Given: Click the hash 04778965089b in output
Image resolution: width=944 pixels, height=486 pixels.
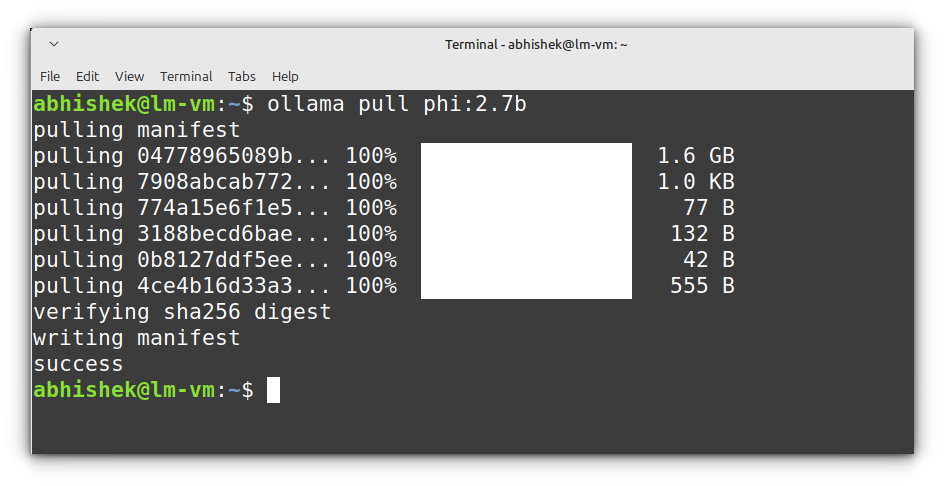Looking at the screenshot, I should (x=208, y=156).
